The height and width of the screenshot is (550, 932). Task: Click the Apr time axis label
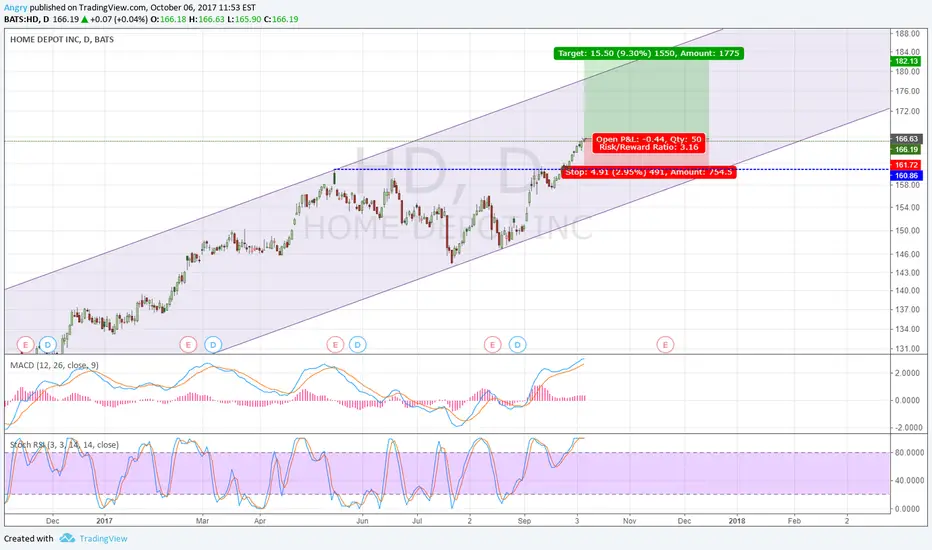pyautogui.click(x=260, y=521)
